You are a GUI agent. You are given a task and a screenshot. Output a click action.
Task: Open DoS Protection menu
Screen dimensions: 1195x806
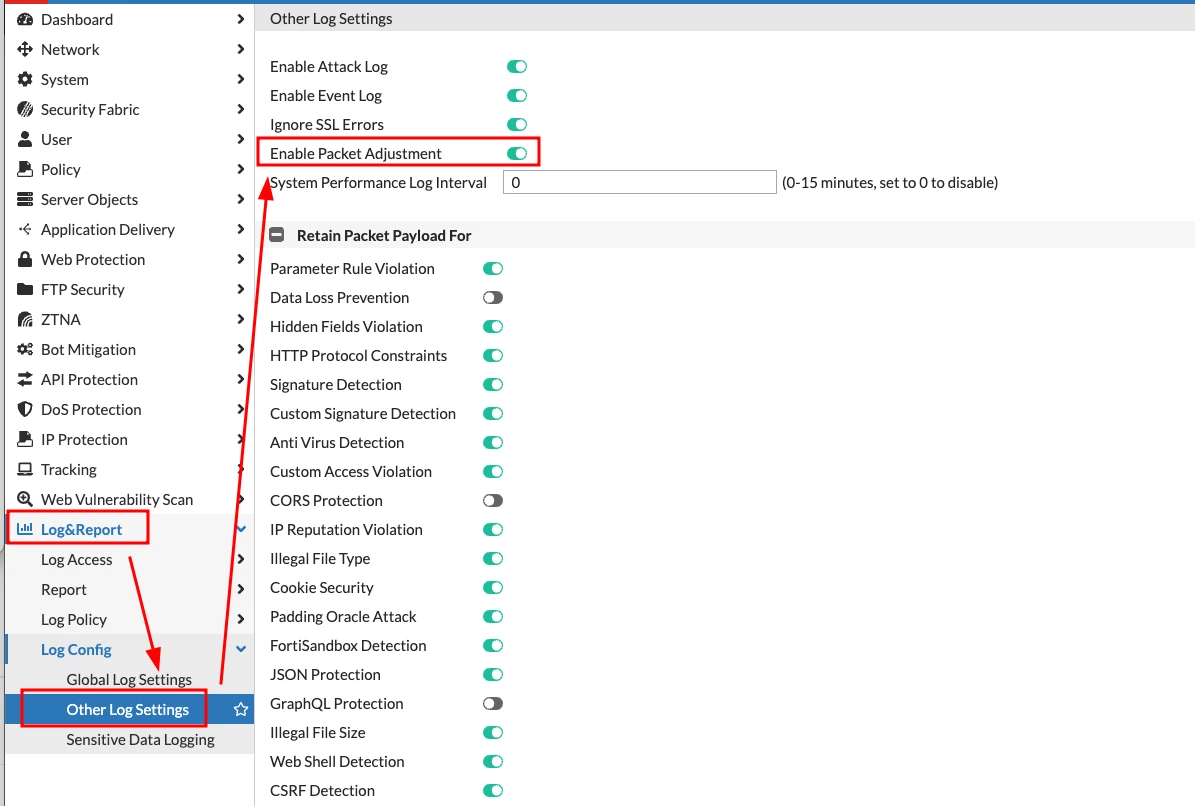coord(130,410)
